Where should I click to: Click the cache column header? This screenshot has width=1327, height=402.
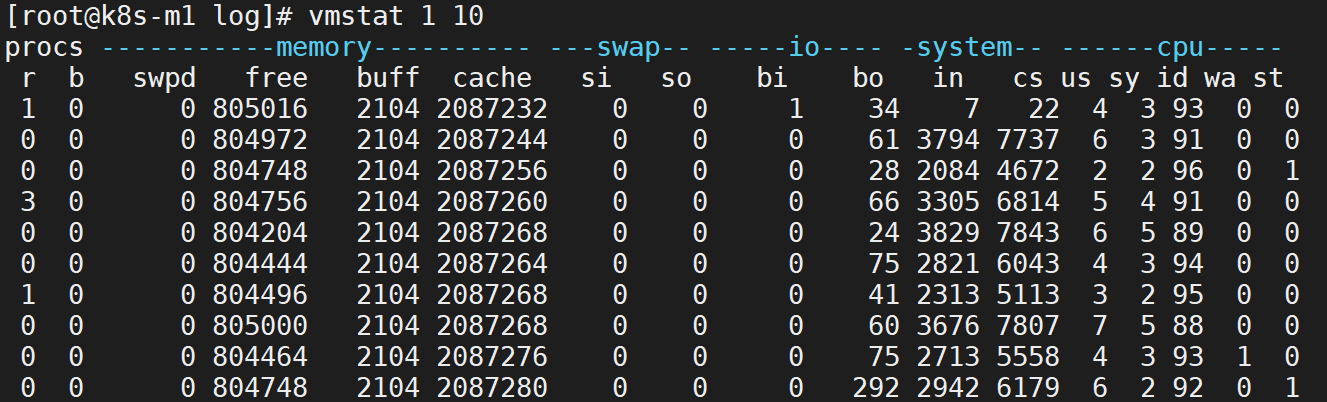point(492,78)
